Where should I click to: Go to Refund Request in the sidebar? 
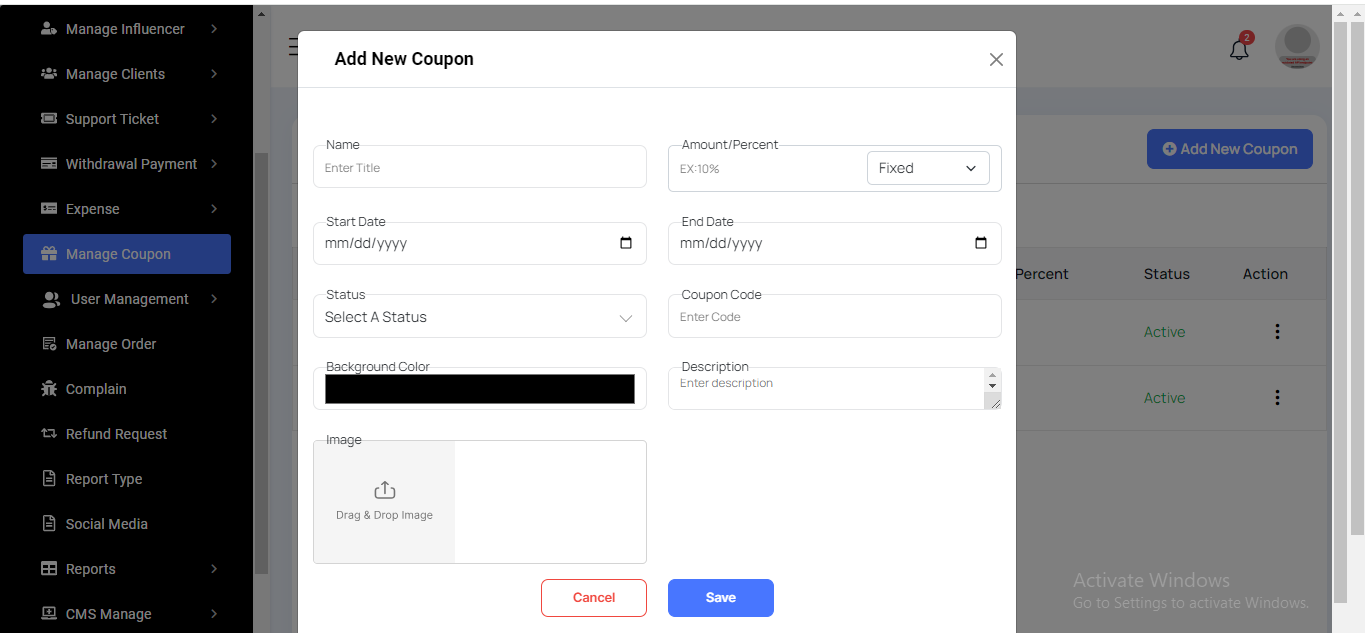coord(116,434)
